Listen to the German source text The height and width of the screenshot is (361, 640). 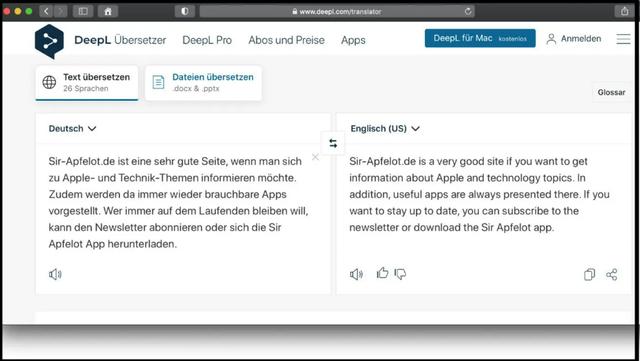tap(55, 274)
